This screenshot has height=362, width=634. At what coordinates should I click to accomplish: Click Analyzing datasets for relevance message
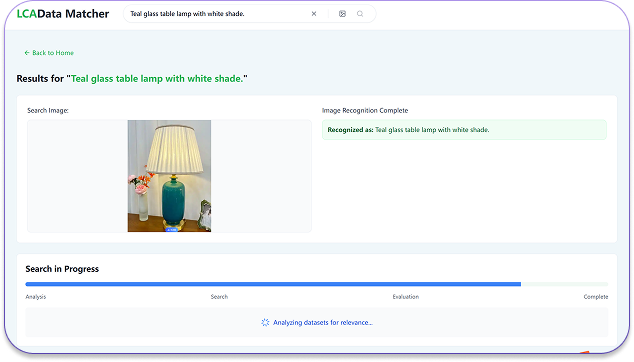[323, 322]
